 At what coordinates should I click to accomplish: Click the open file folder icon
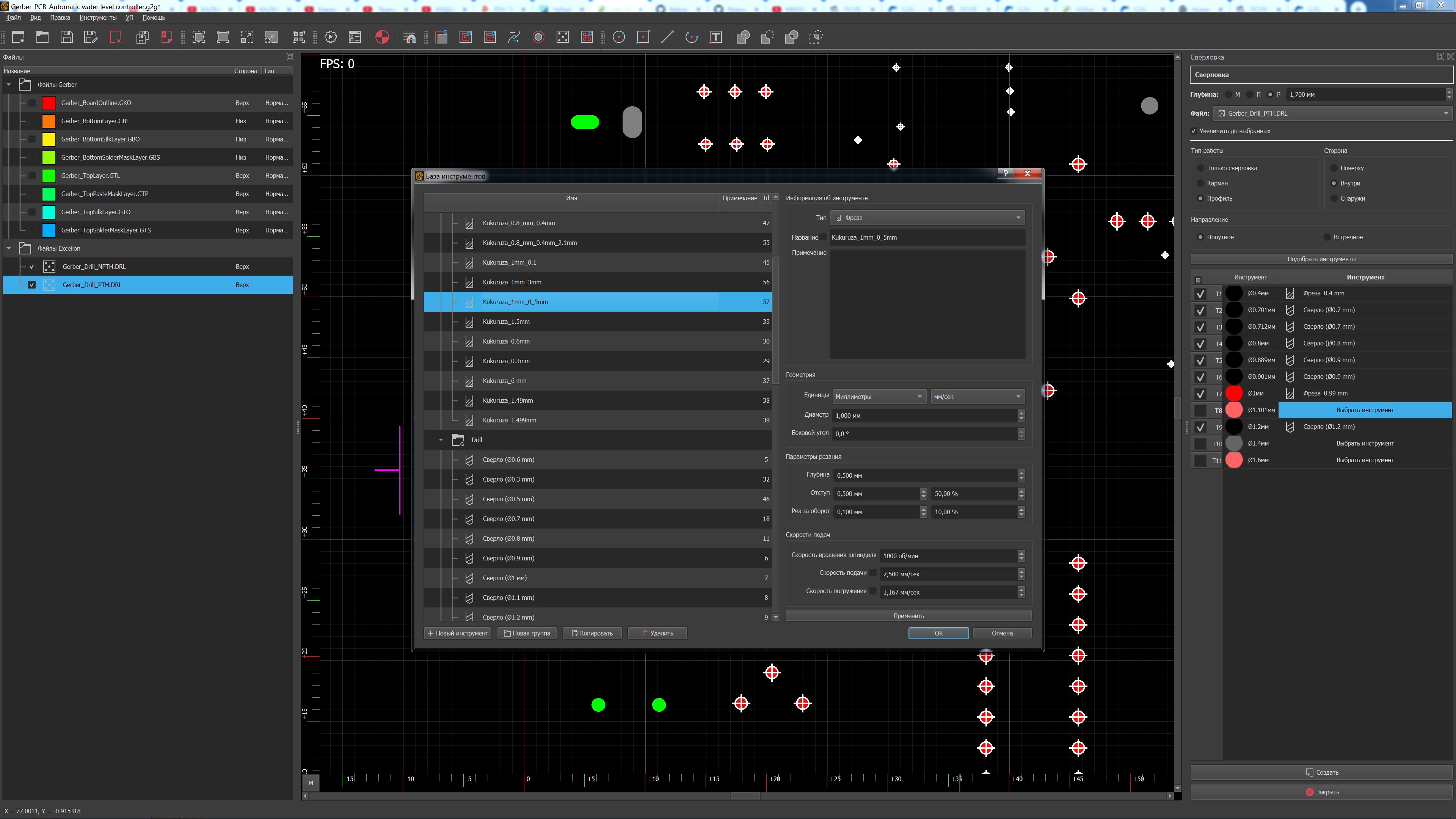[x=42, y=37]
